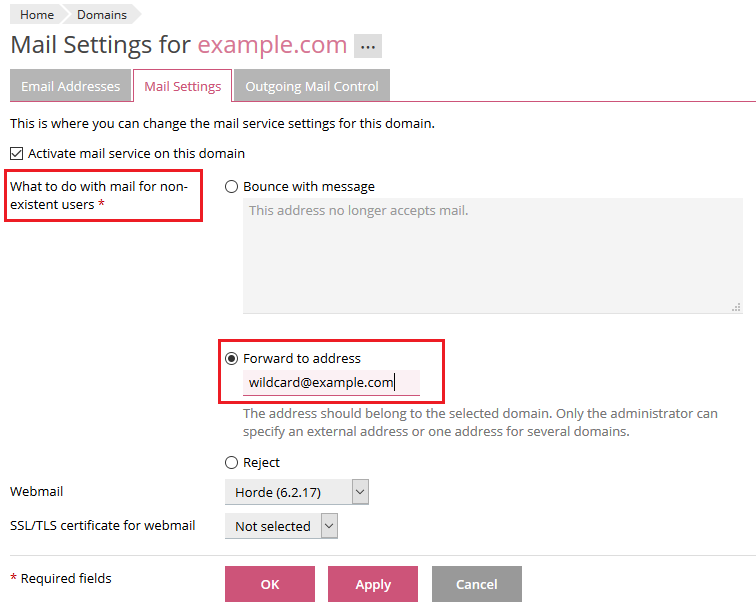Switch to Email Addresses tab

(x=70, y=86)
